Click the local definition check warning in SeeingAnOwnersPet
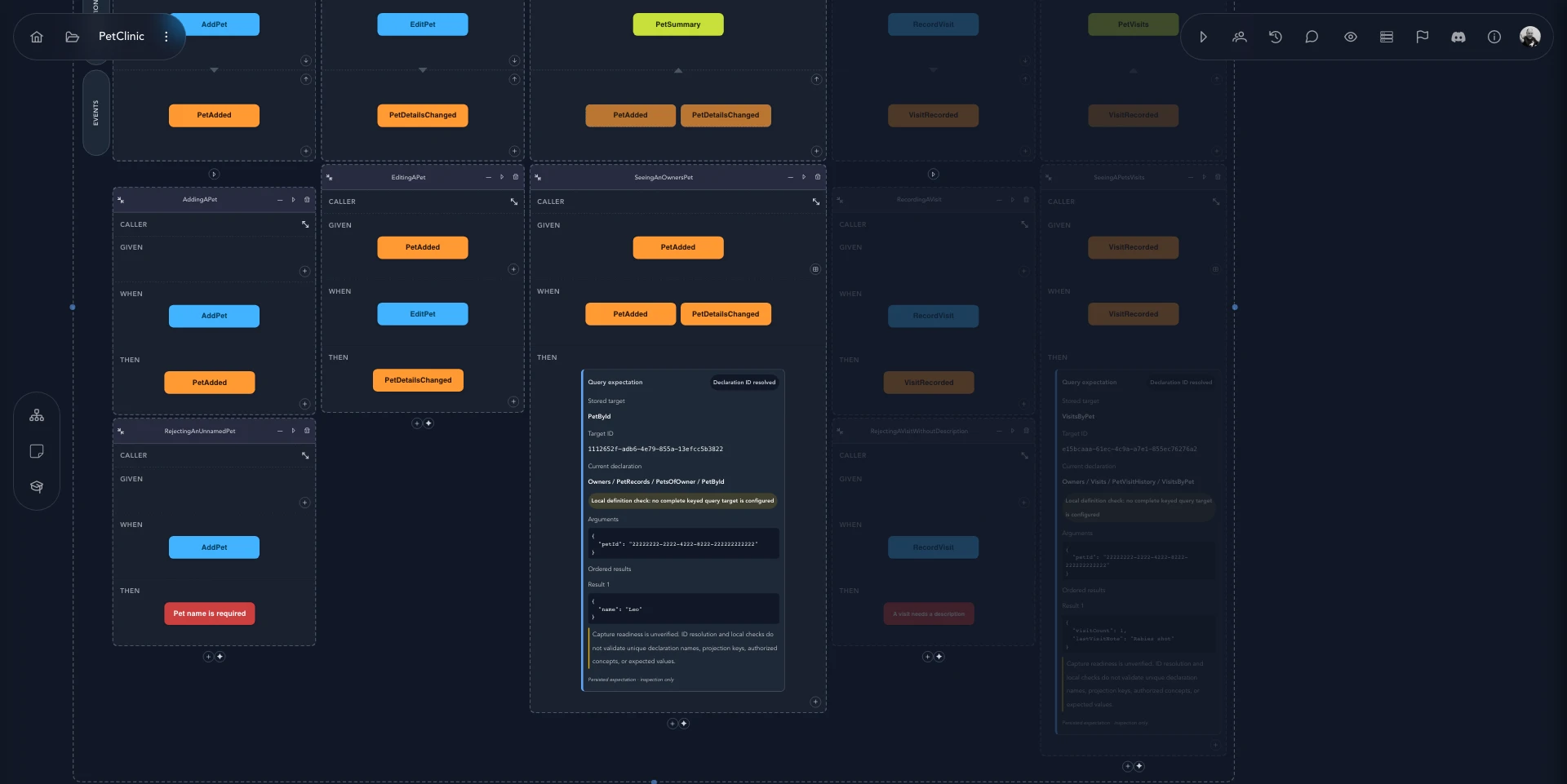The width and height of the screenshot is (1567, 784). pyautogui.click(x=682, y=501)
